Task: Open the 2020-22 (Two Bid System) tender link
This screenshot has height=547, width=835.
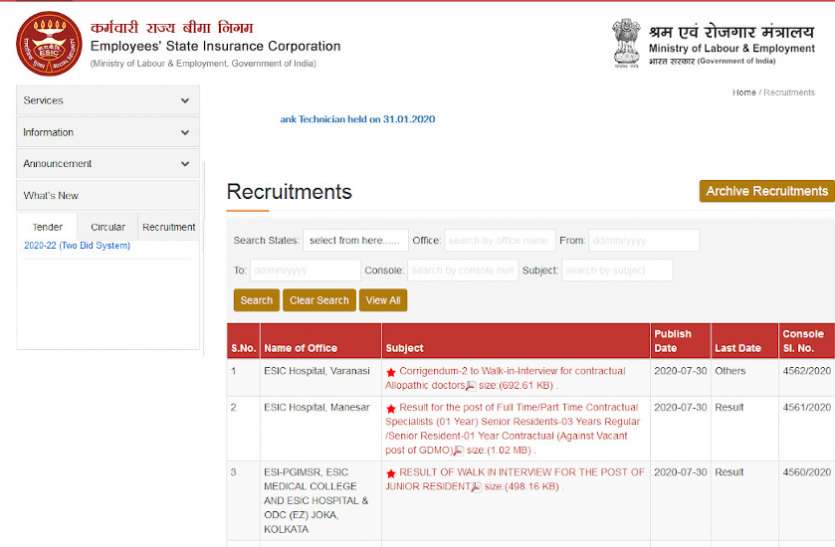Action: tap(77, 246)
